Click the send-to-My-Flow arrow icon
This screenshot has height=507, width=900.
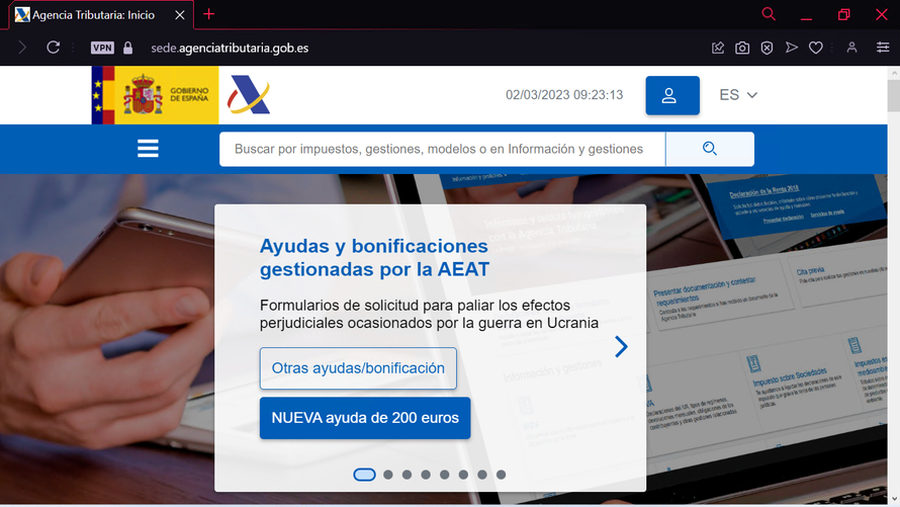coord(792,47)
